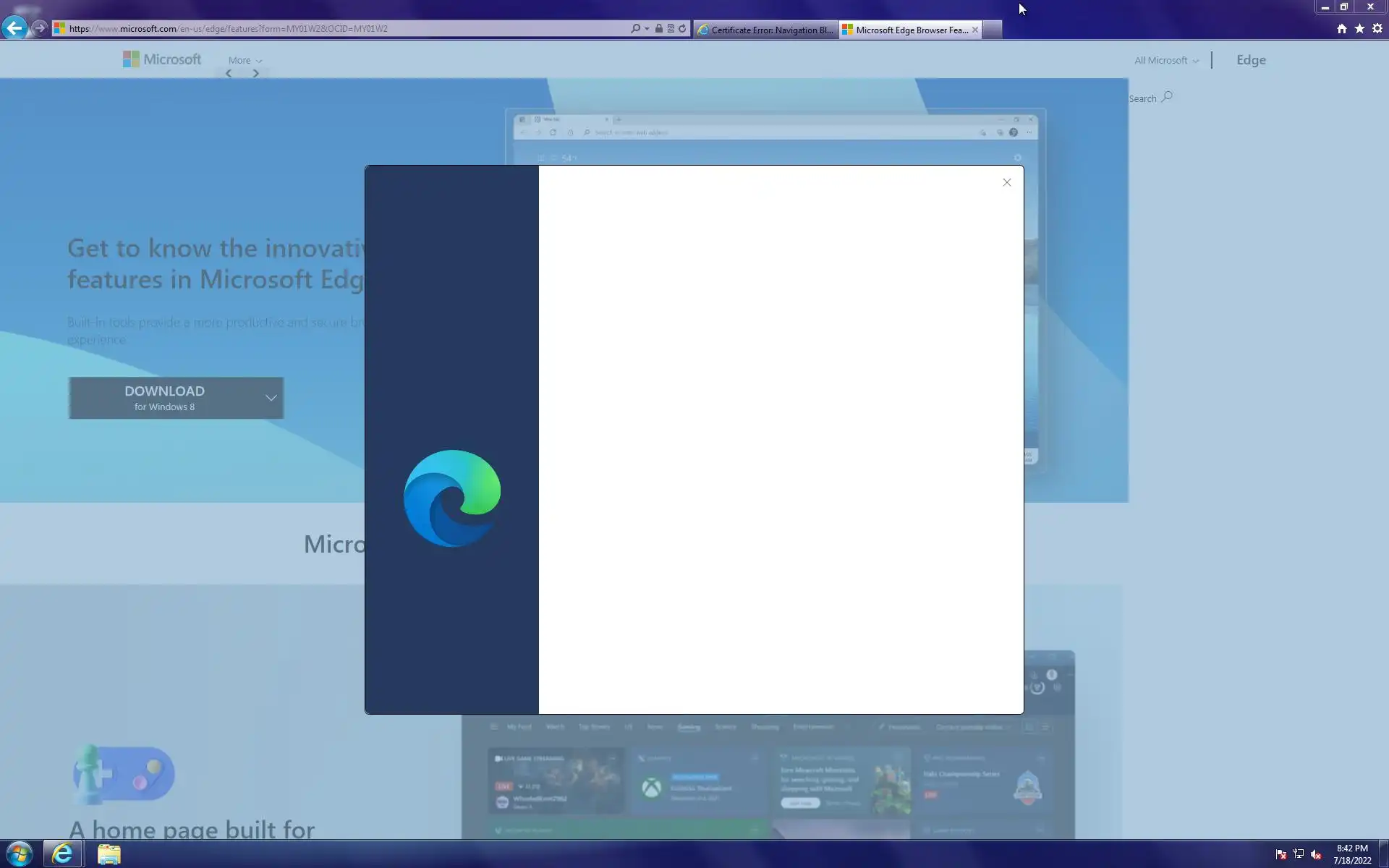Expand the More navigation menu
The image size is (1389, 868).
[245, 61]
